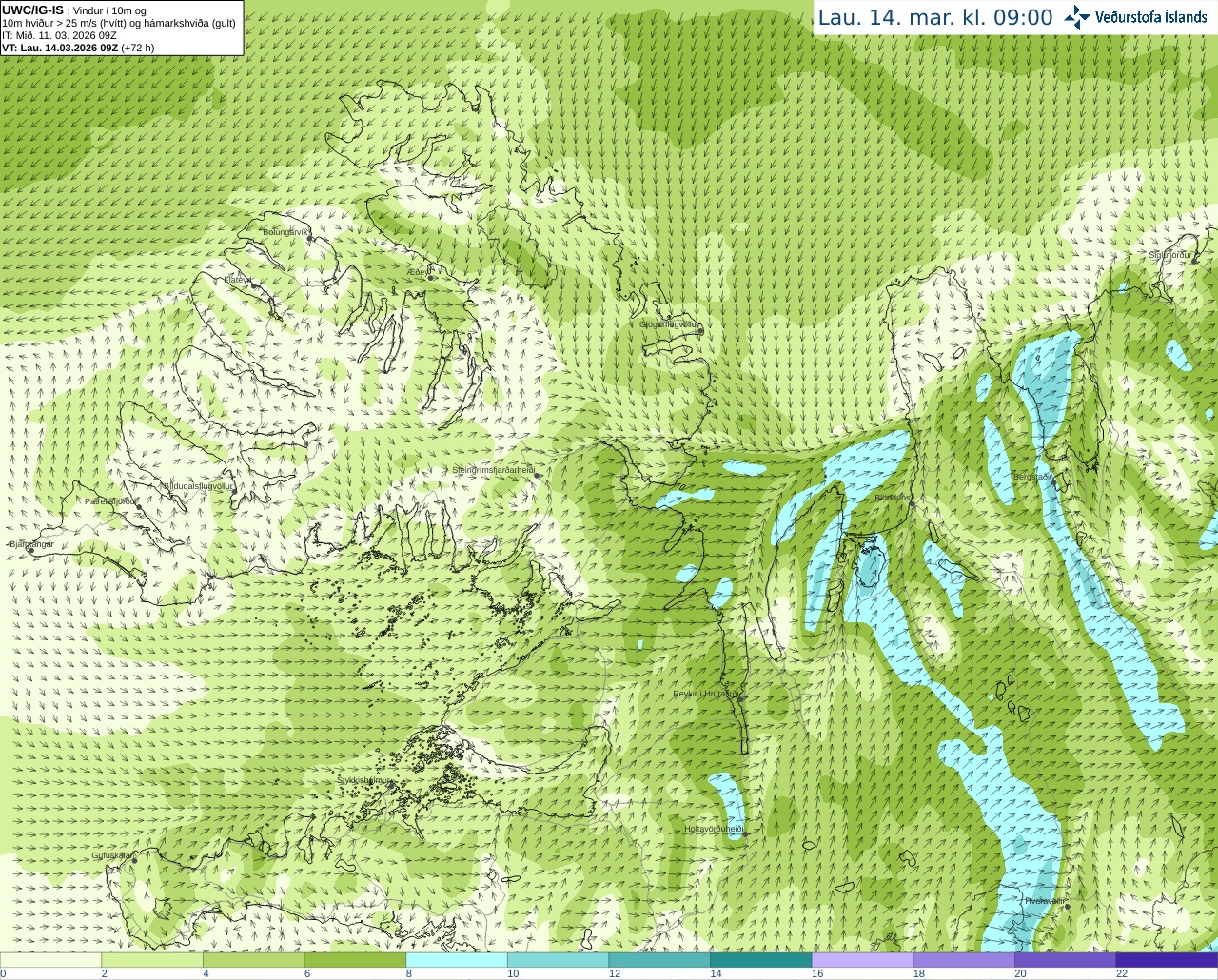Select the 18–20 m/s purple legend swatch
Image resolution: width=1218 pixels, height=980 pixels.
coord(964,959)
